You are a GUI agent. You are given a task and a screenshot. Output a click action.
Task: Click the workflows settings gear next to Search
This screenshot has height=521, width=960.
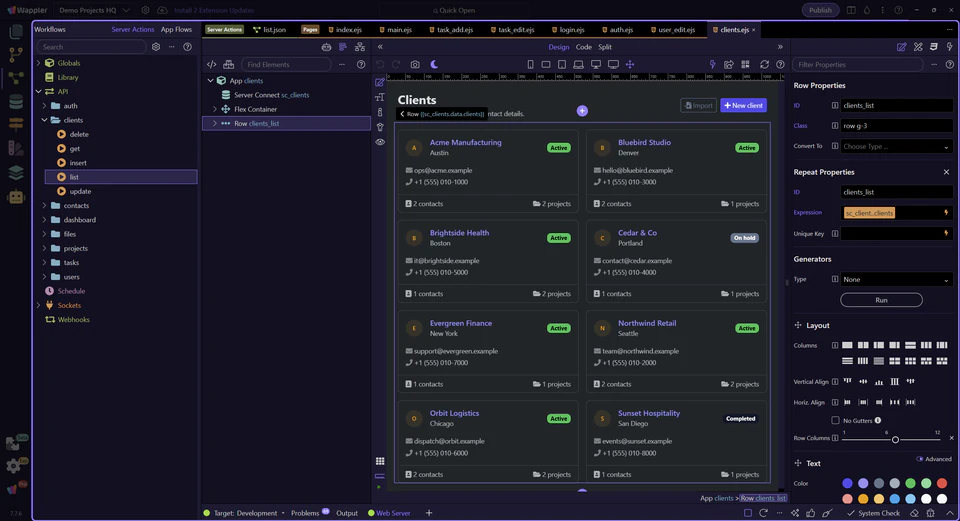[156, 47]
